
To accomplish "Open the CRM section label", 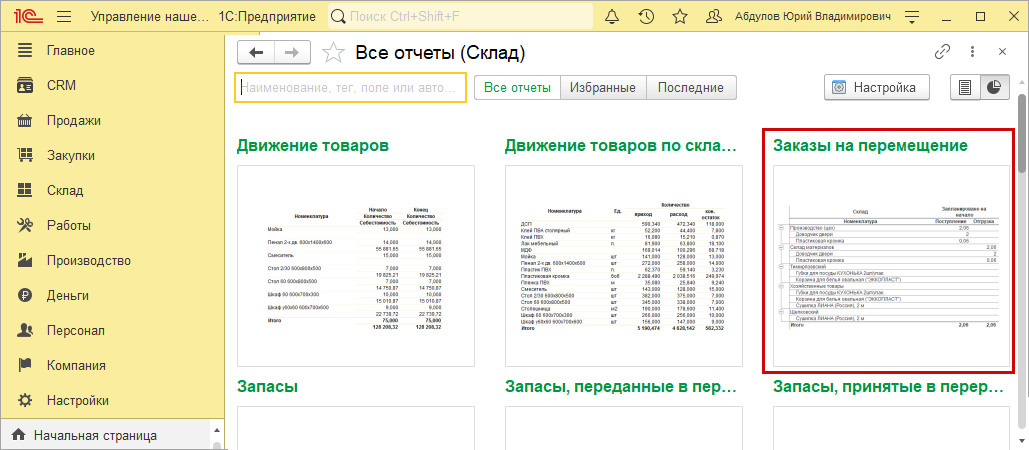I will coord(61,85).
